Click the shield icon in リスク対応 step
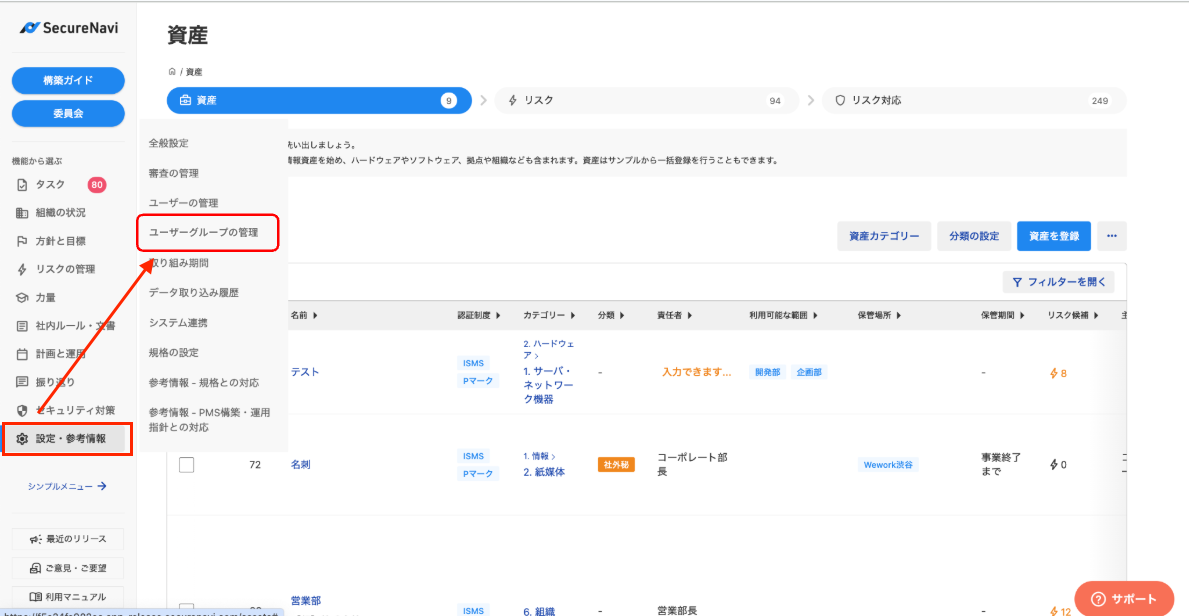The height and width of the screenshot is (616, 1189). tap(840, 100)
